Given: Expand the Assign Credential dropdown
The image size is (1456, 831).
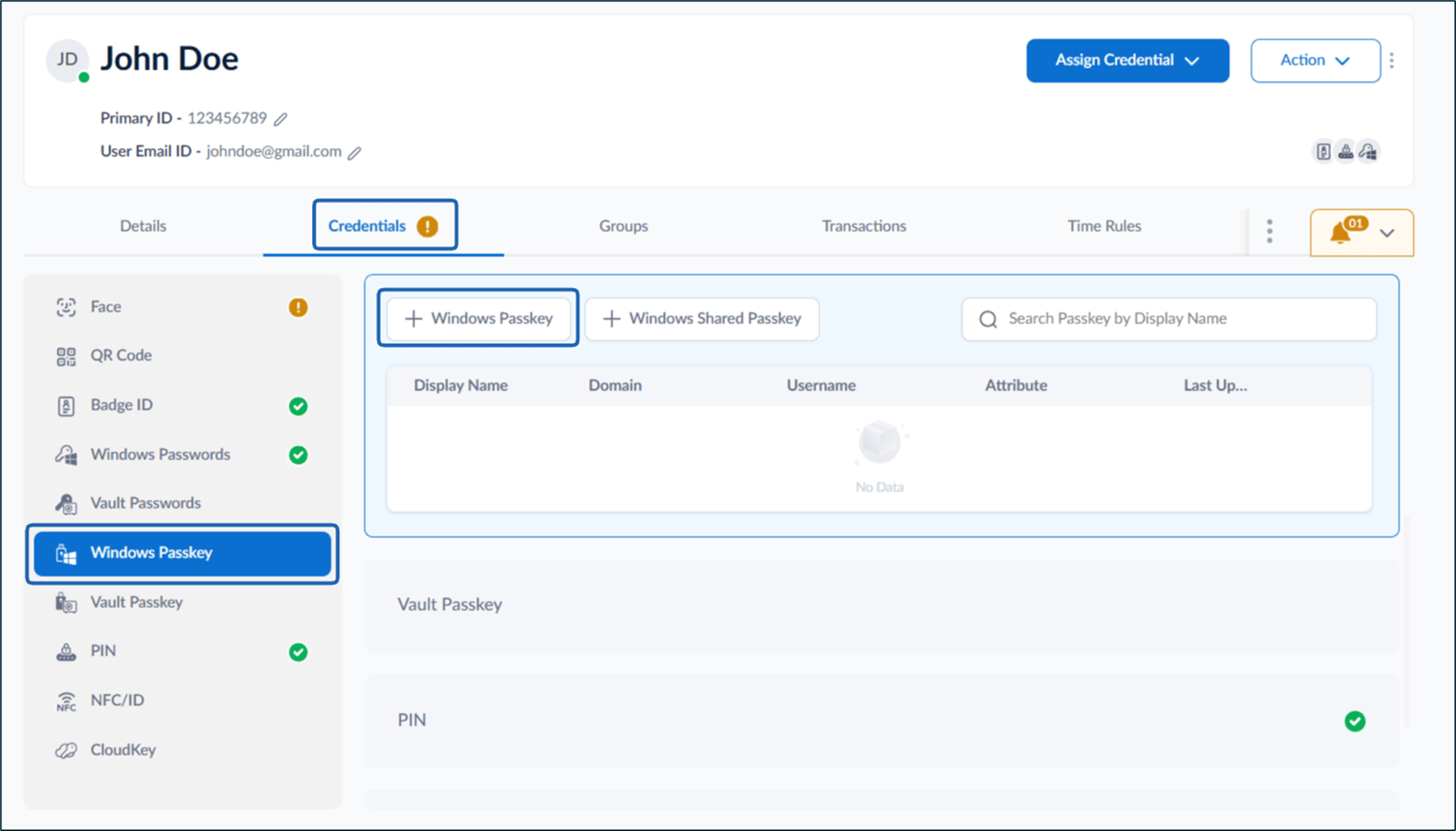Looking at the screenshot, I should pos(1127,60).
